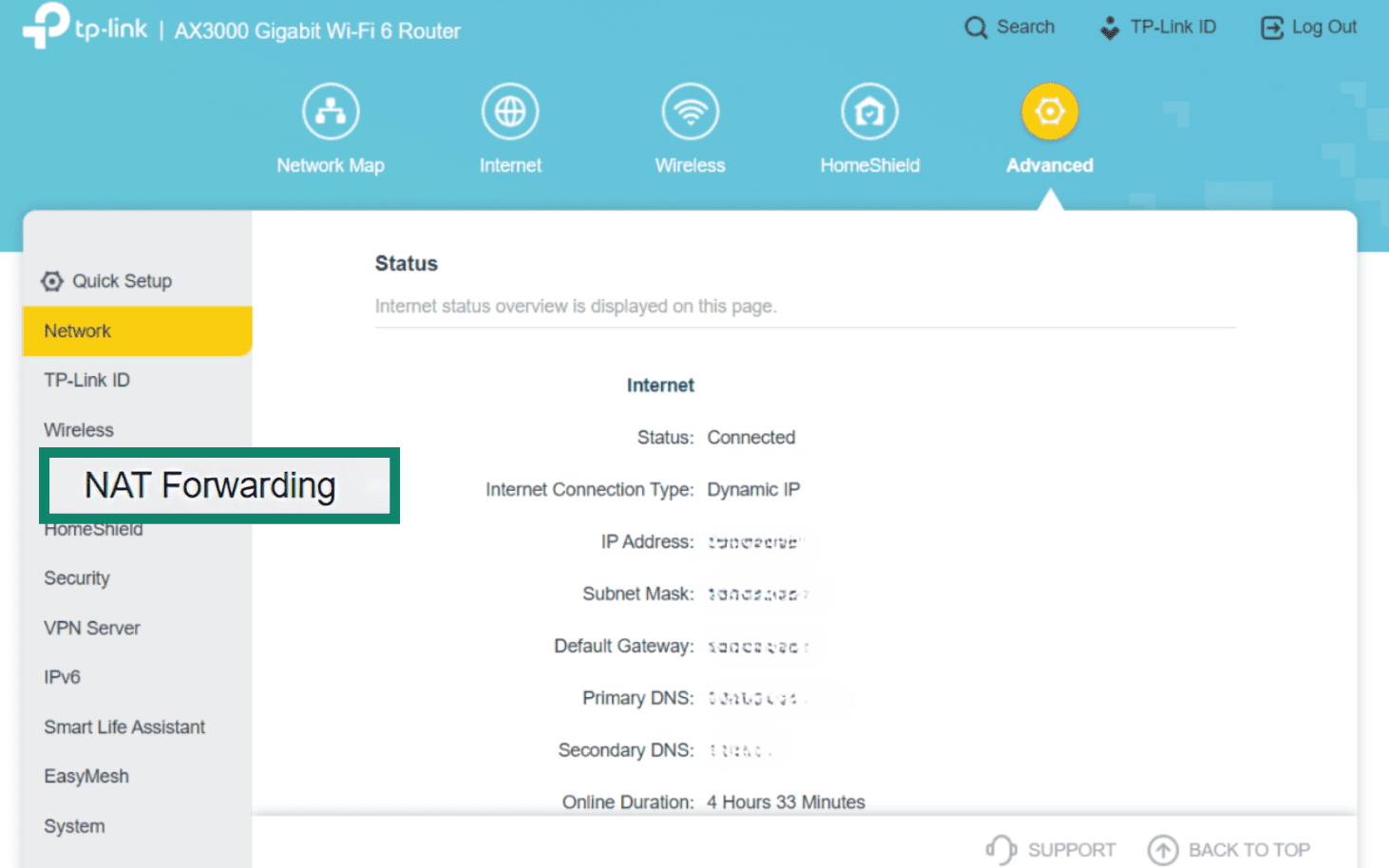Click TP-Link ID at the top right
Image resolution: width=1389 pixels, height=868 pixels.
1159,28
